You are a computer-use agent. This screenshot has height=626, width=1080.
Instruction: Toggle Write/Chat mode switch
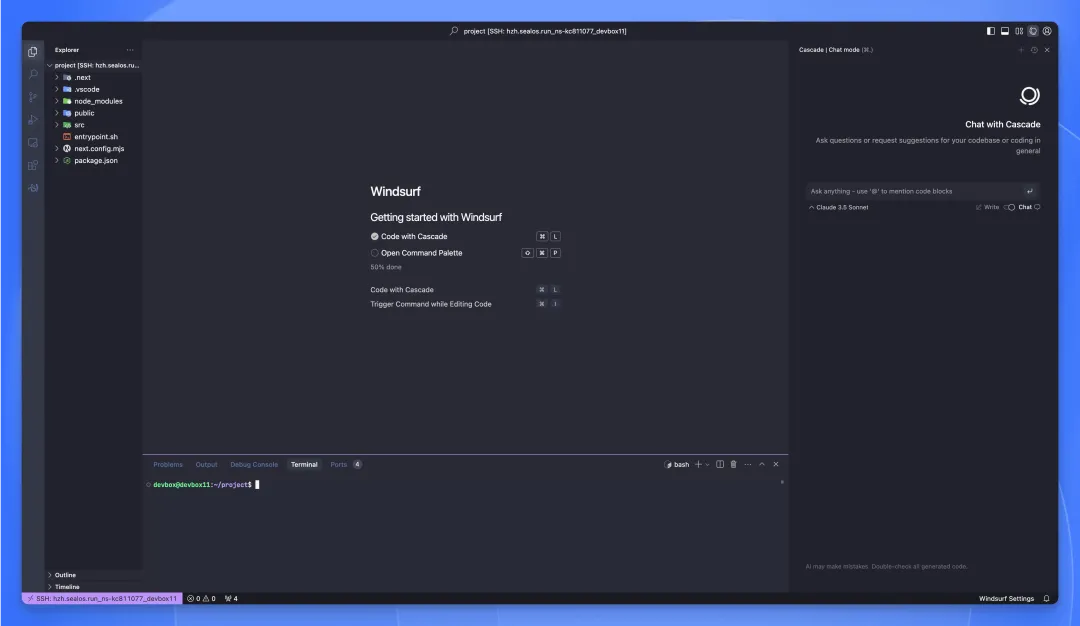pos(1009,207)
